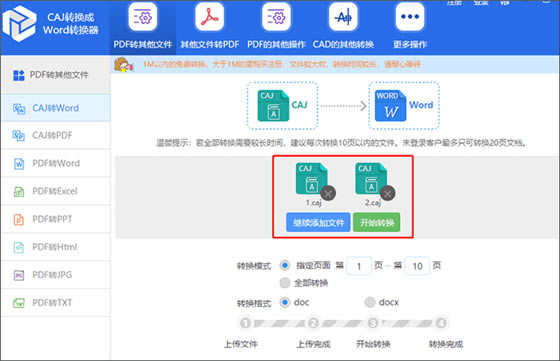The height and width of the screenshot is (361, 560).
Task: Open PDF转JPG from the sidebar
Action: point(56,275)
